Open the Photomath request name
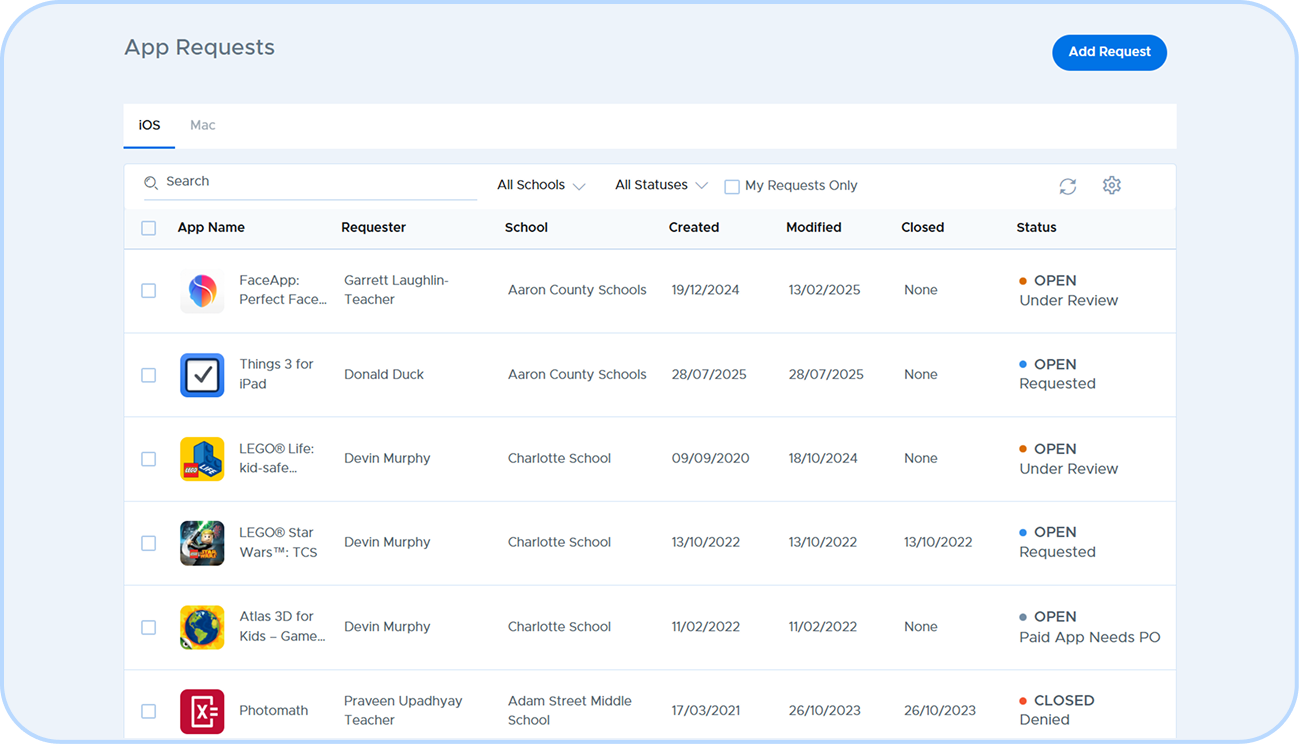 tap(274, 711)
